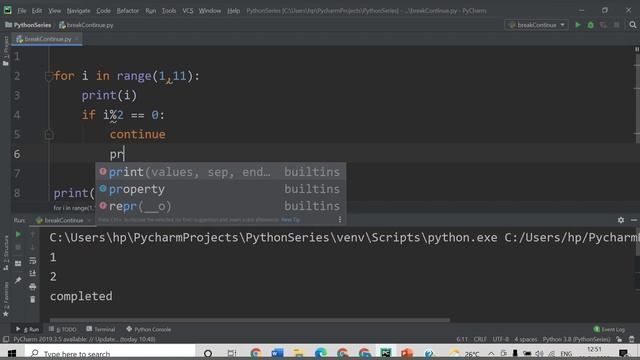
Task: Open PowerPoint from the taskbar
Action: click(407, 353)
